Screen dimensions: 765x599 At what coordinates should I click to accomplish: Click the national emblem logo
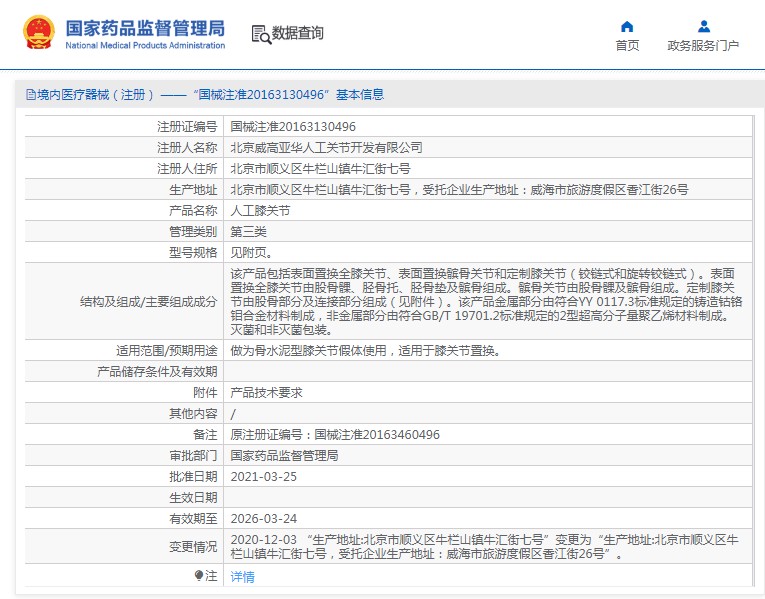point(39,32)
